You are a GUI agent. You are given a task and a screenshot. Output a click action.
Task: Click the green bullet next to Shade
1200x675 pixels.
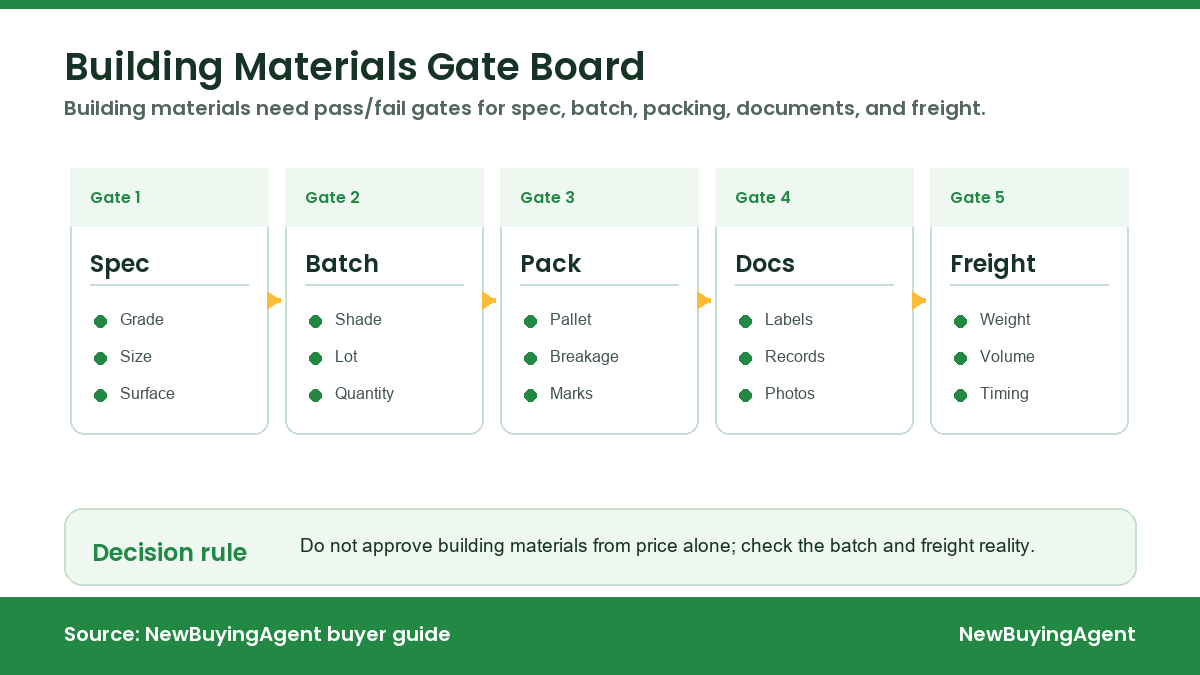(x=315, y=321)
